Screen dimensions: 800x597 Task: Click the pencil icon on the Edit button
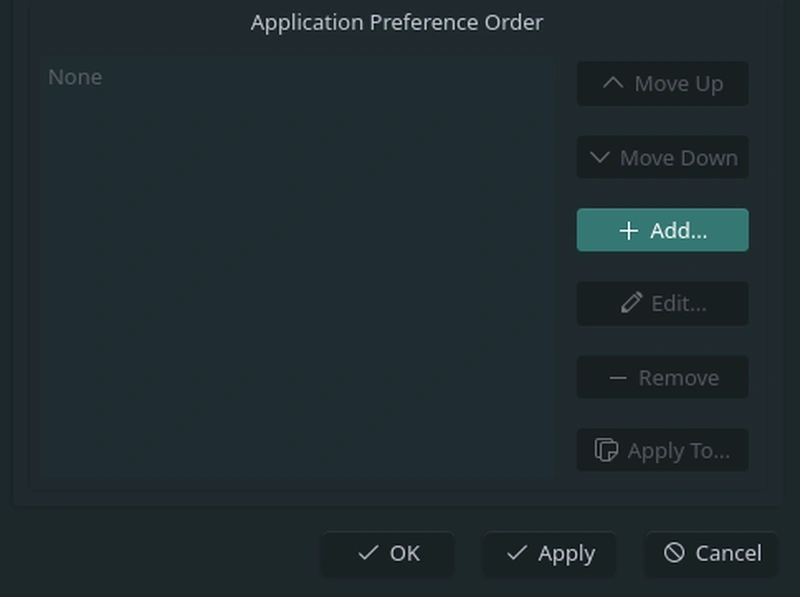click(631, 304)
